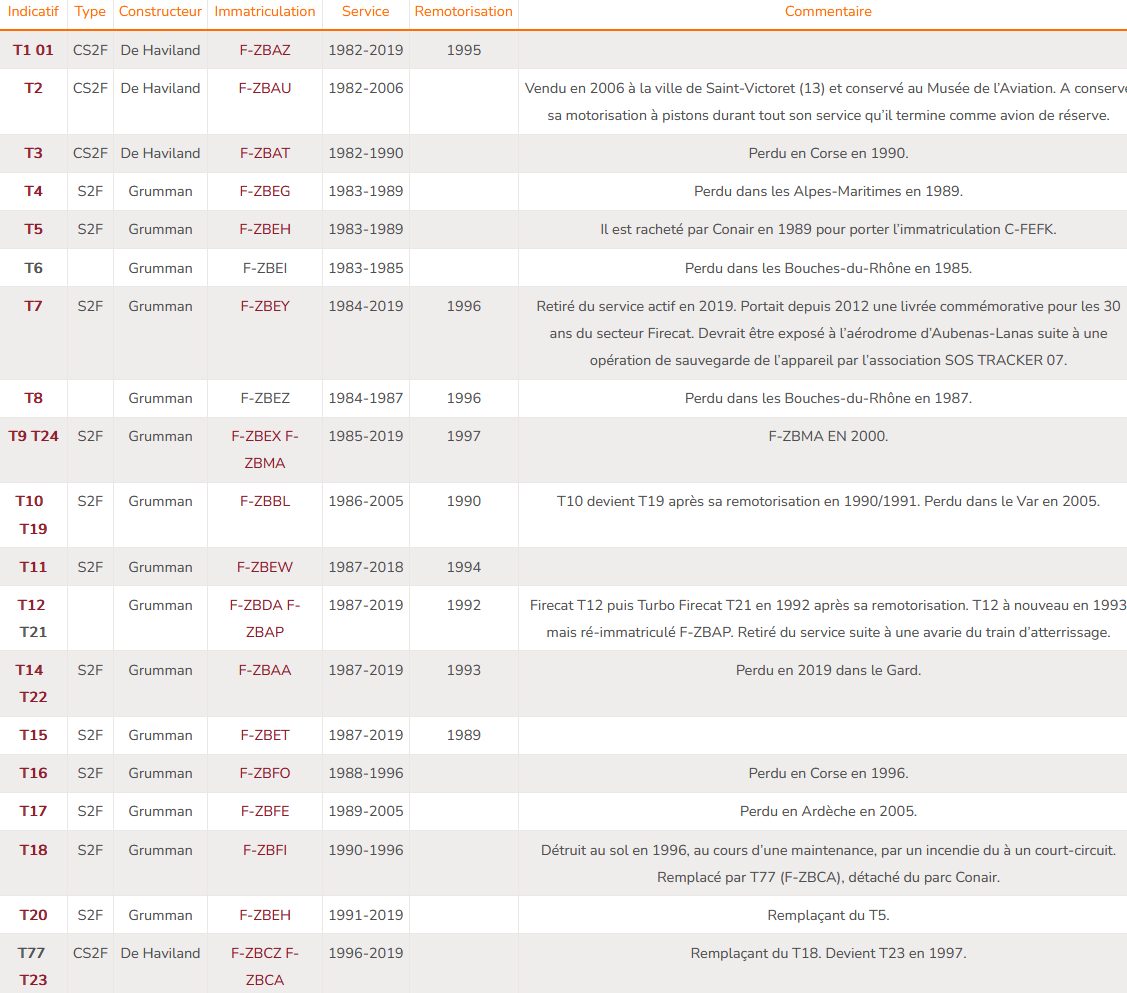
Task: Click the T3 indicatif link
Action: point(33,153)
